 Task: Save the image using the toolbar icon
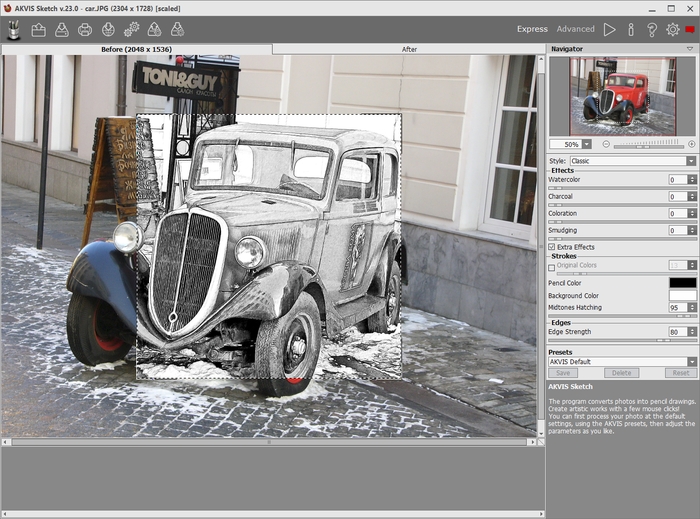pyautogui.click(x=62, y=30)
